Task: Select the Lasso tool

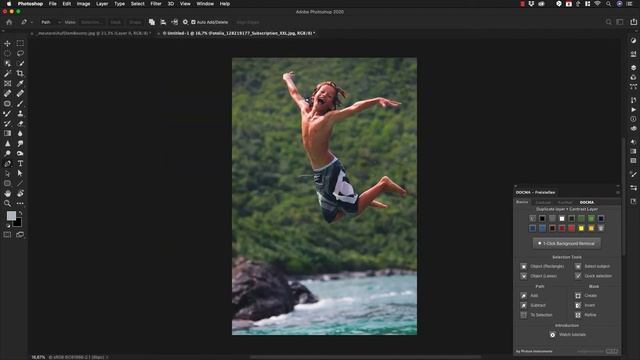Action: coord(20,53)
